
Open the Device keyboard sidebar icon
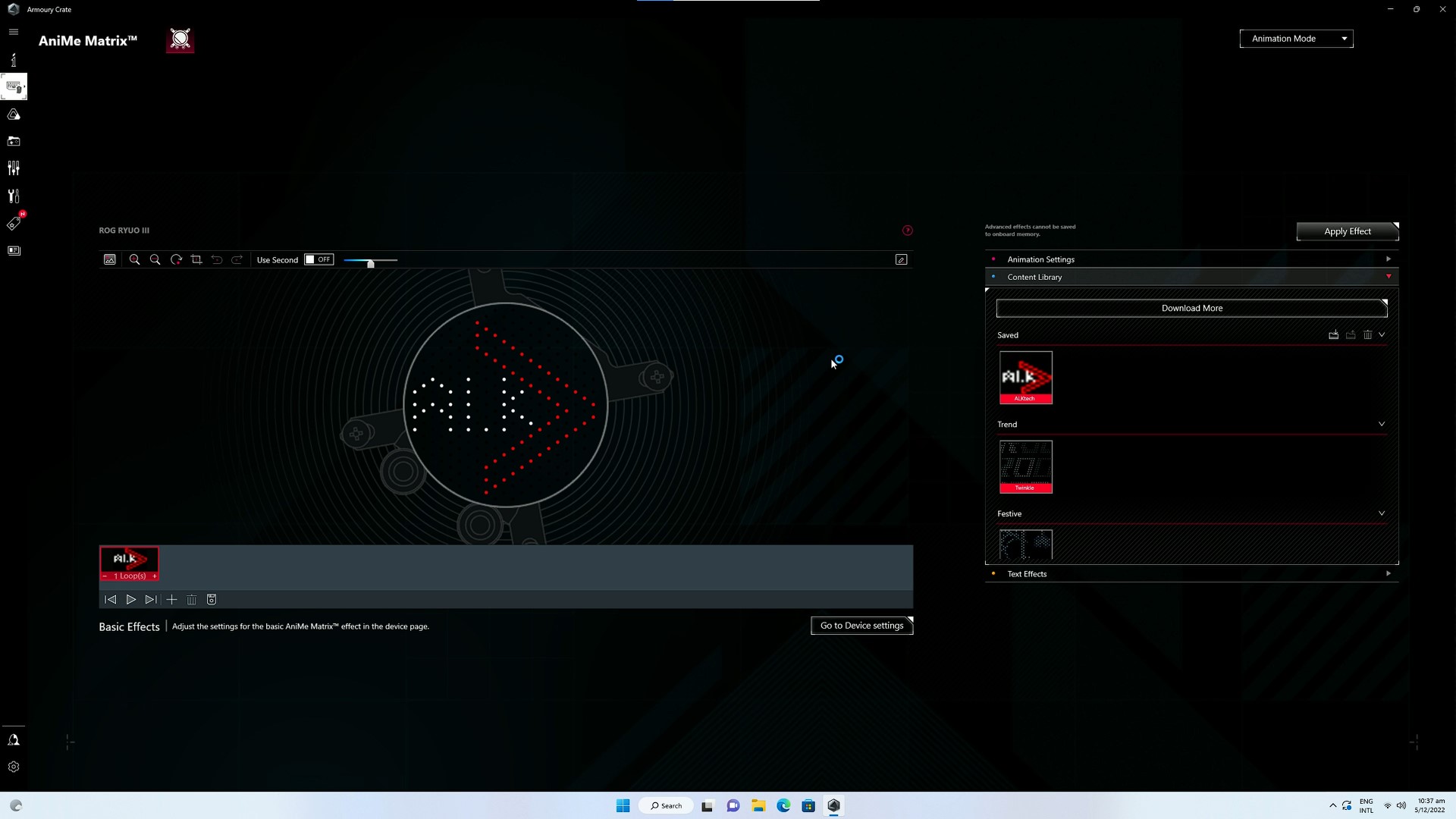click(14, 86)
